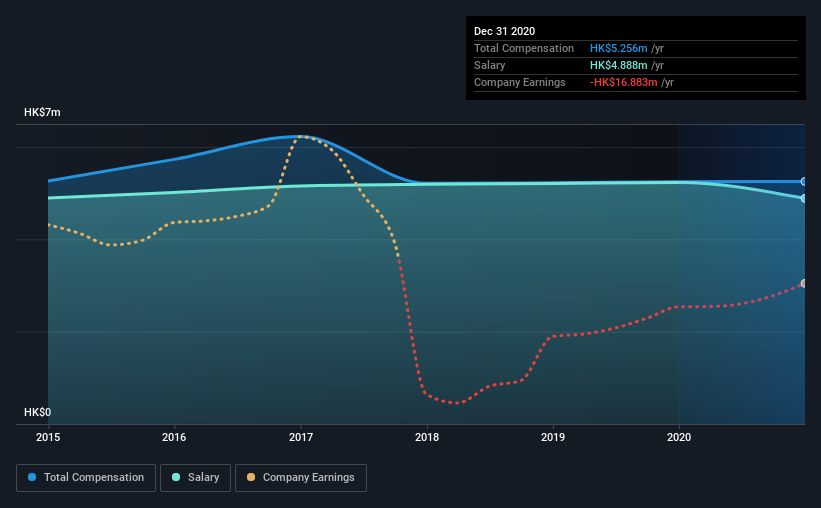Screen dimensions: 821x508
Task: Click the Salary tooltip row label
Action: (x=490, y=65)
